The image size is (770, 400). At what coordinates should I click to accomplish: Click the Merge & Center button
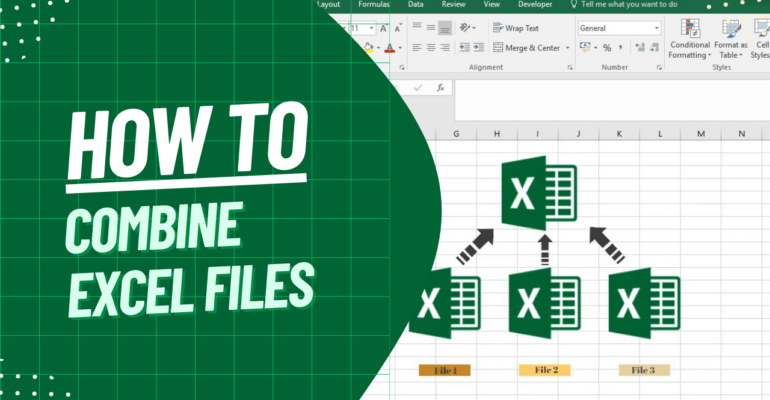[x=526, y=48]
